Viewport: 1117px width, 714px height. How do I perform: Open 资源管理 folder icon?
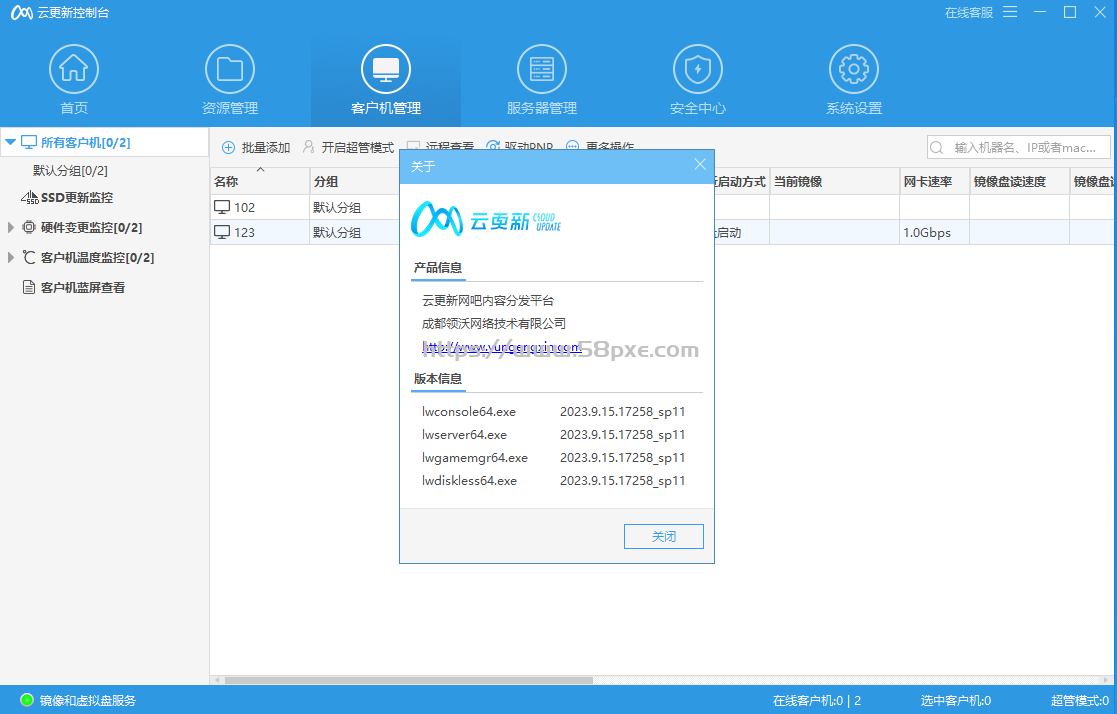[x=230, y=69]
